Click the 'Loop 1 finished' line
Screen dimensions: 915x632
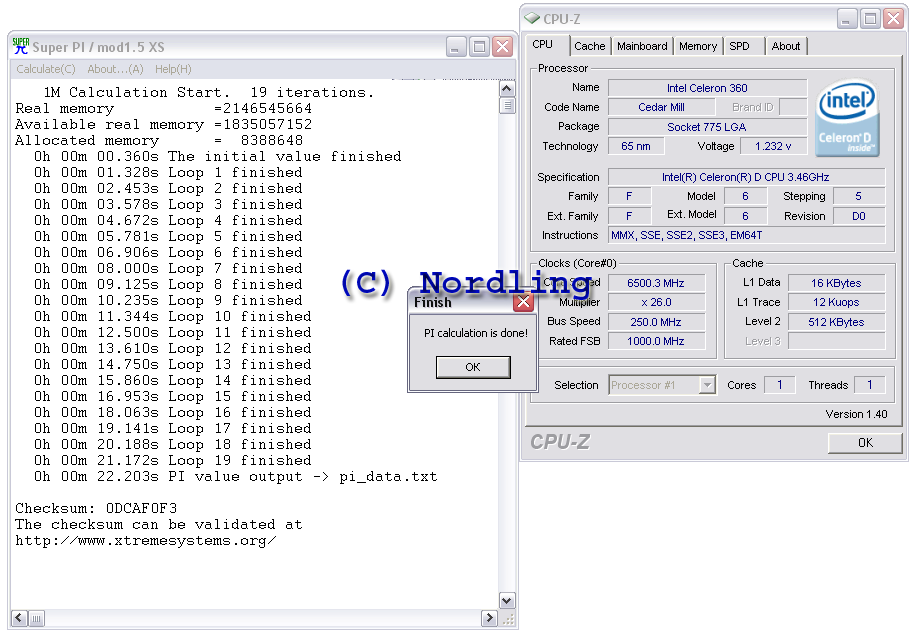168,172
